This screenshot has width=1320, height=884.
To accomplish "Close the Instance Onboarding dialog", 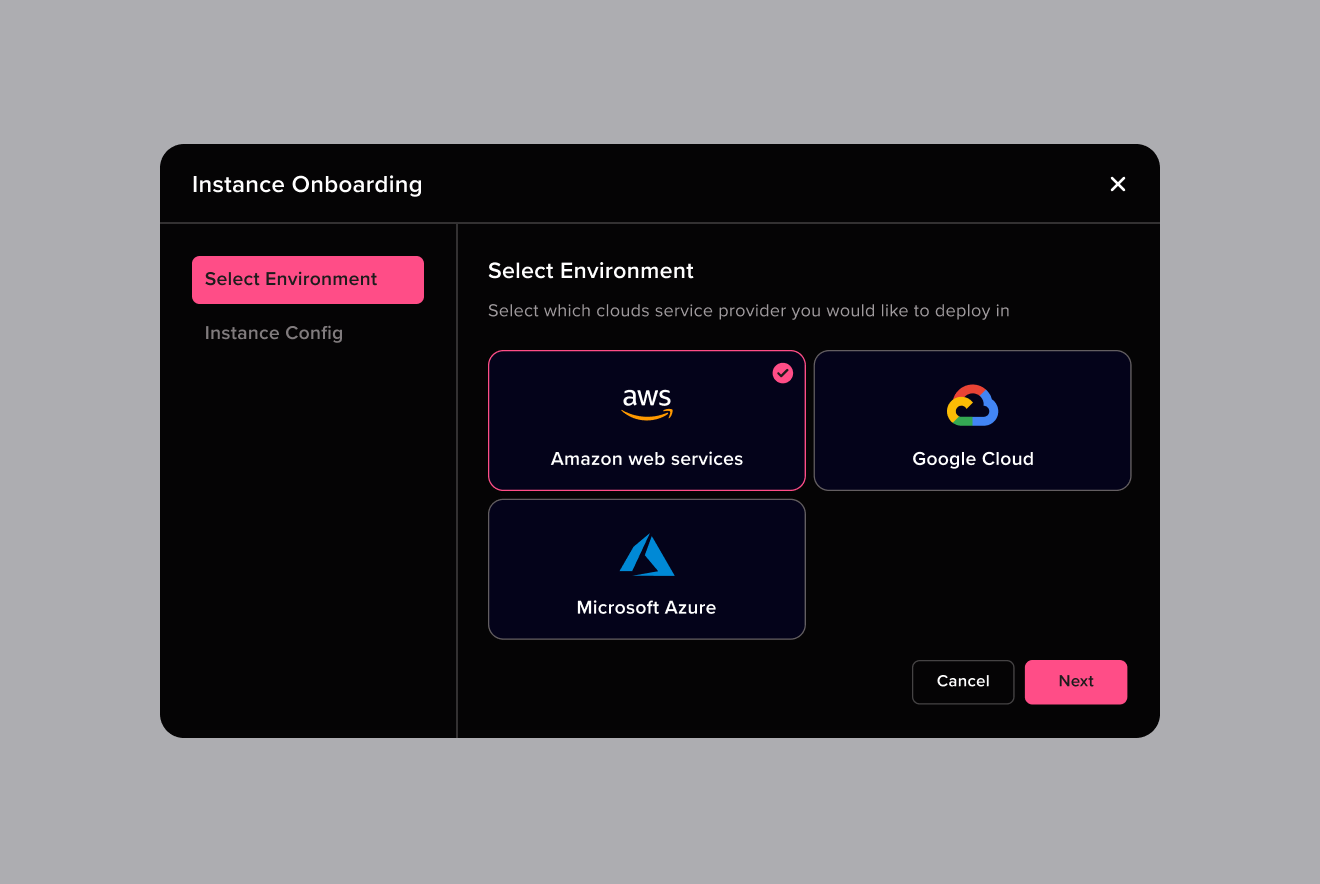I will 1118,184.
